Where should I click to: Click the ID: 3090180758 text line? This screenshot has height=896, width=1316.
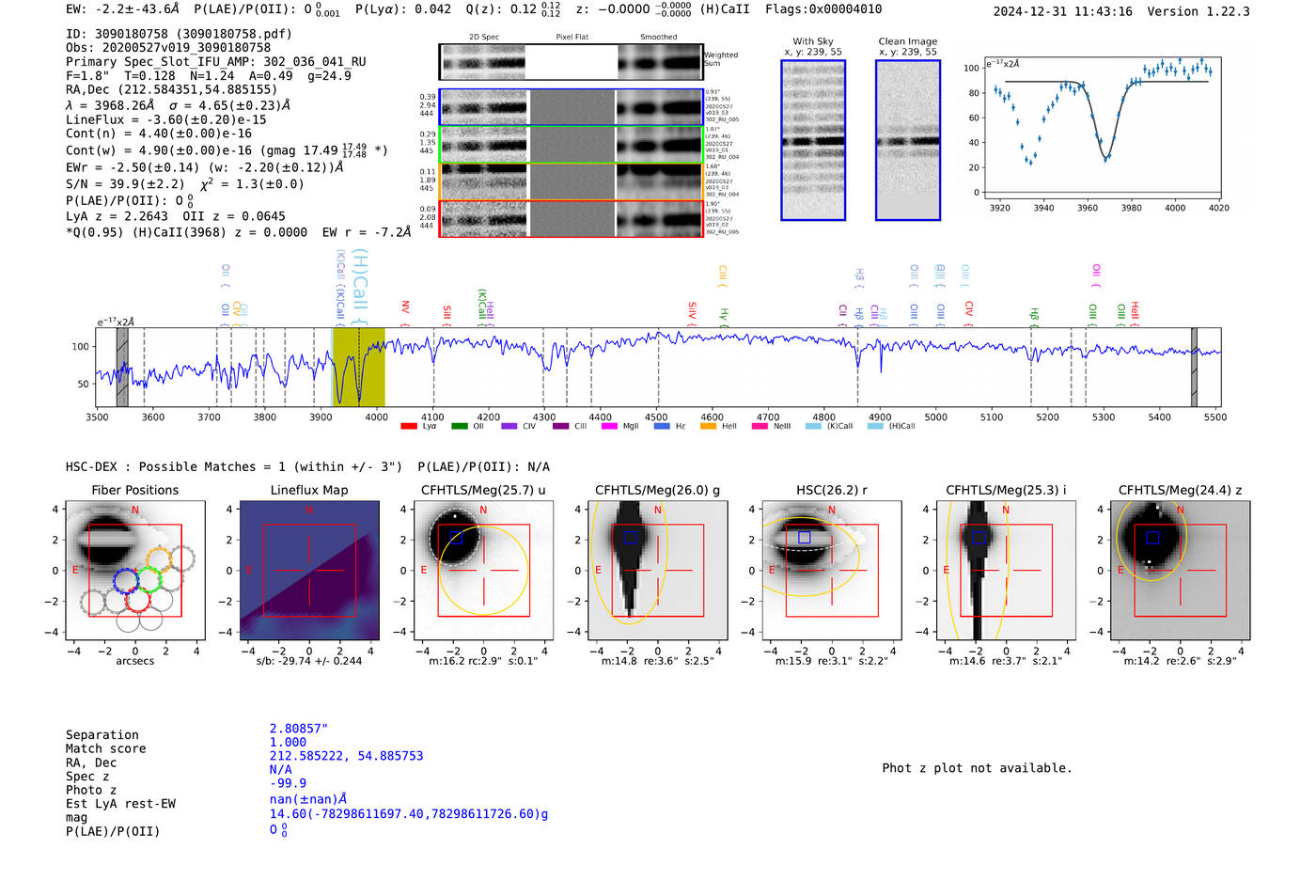[179, 34]
